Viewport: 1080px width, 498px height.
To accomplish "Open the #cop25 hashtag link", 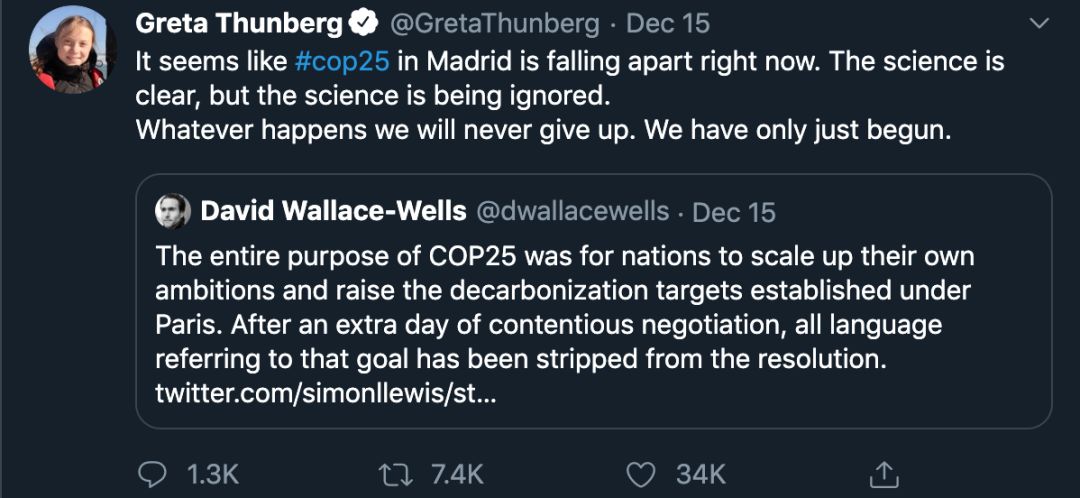I will coord(342,60).
